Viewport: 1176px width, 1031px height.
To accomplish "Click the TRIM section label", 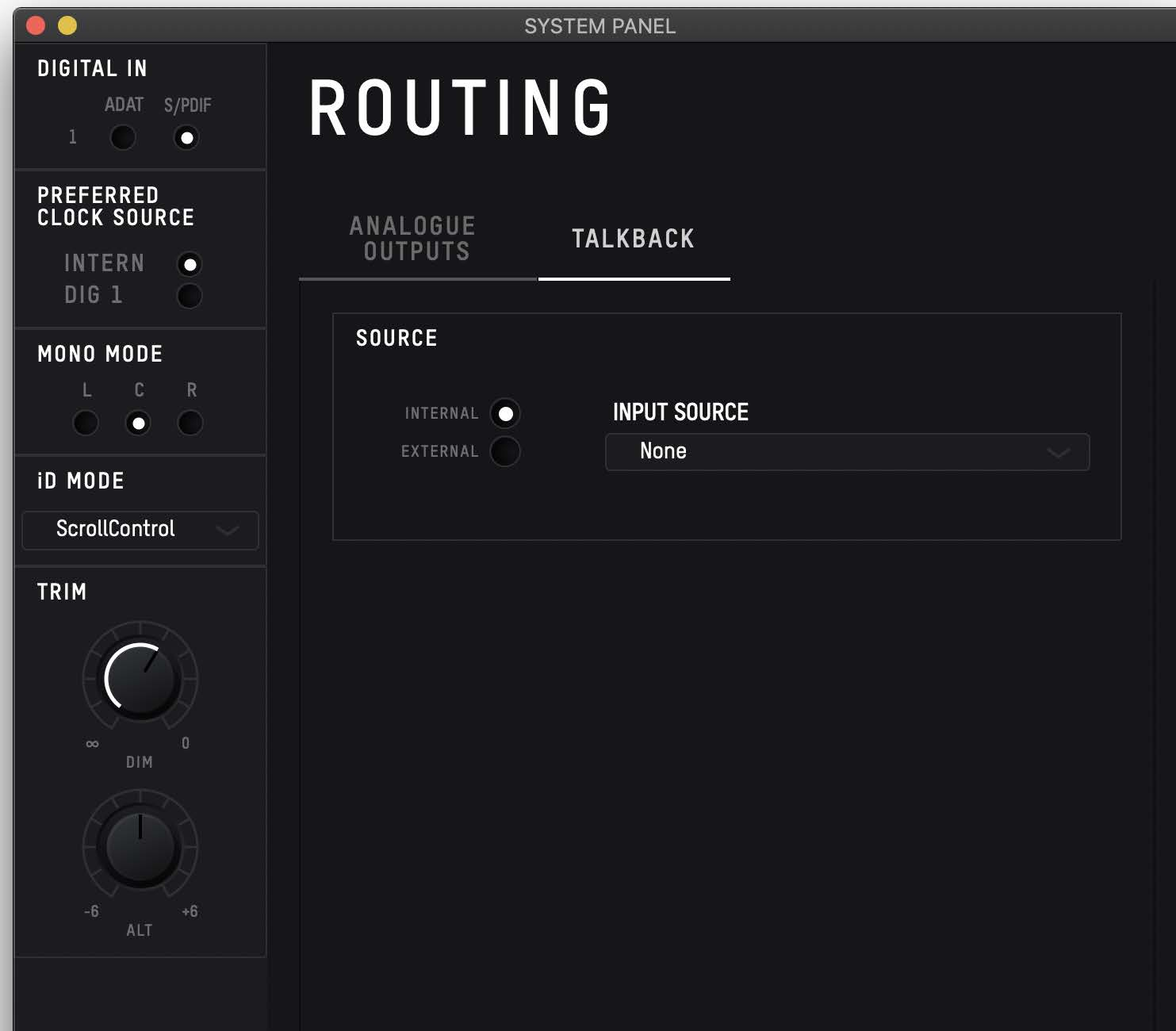I will tap(62, 592).
